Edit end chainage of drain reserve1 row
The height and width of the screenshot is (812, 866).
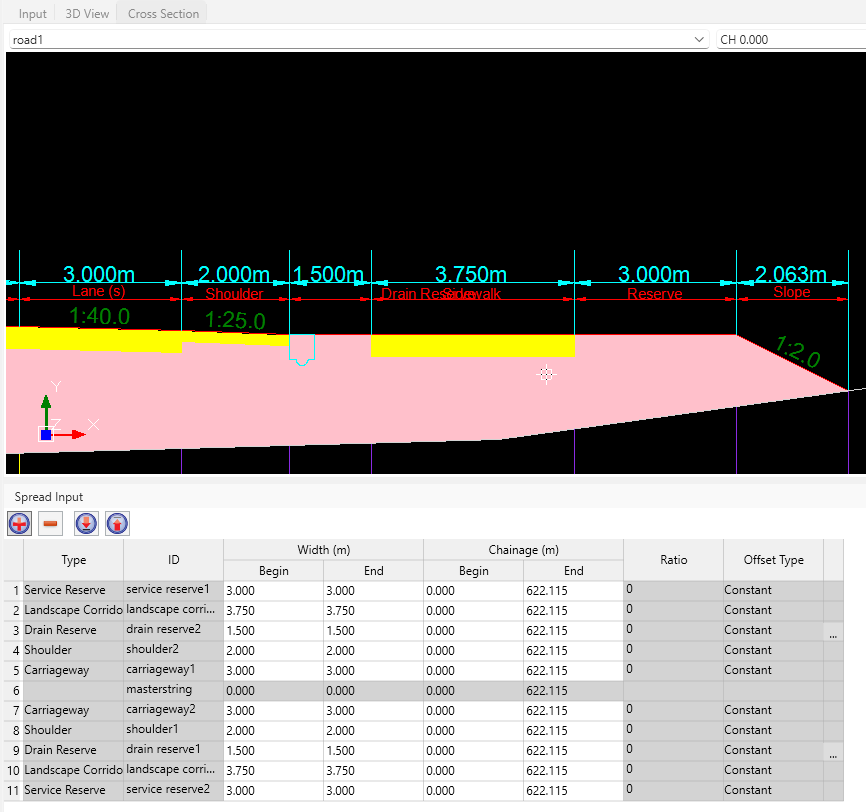573,750
